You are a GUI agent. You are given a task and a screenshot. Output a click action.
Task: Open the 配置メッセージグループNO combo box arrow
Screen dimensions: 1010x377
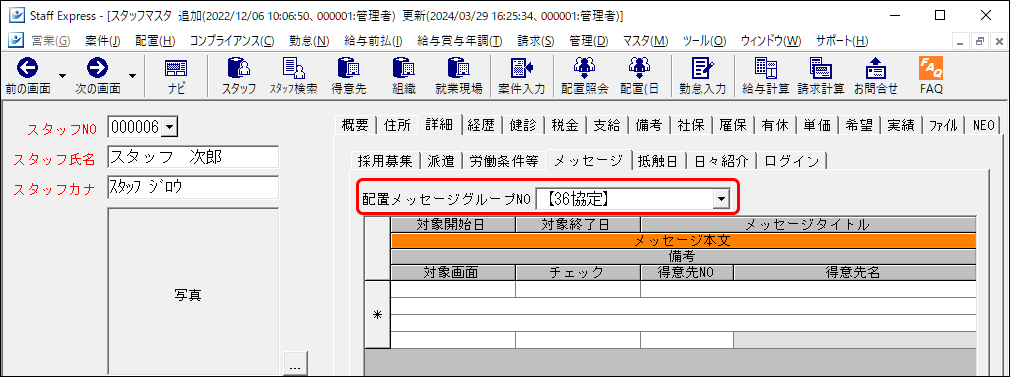pyautogui.click(x=721, y=200)
